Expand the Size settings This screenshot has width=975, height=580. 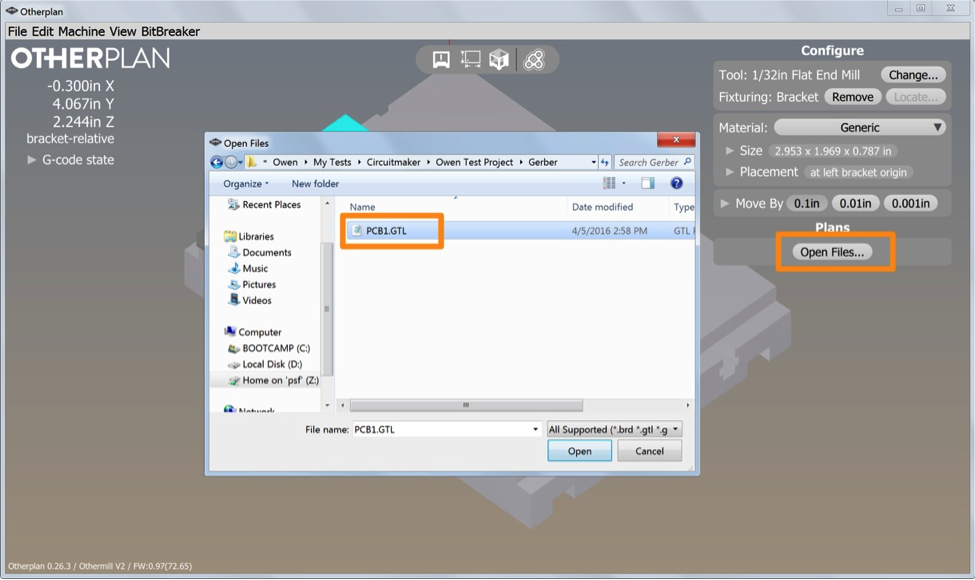tap(729, 150)
